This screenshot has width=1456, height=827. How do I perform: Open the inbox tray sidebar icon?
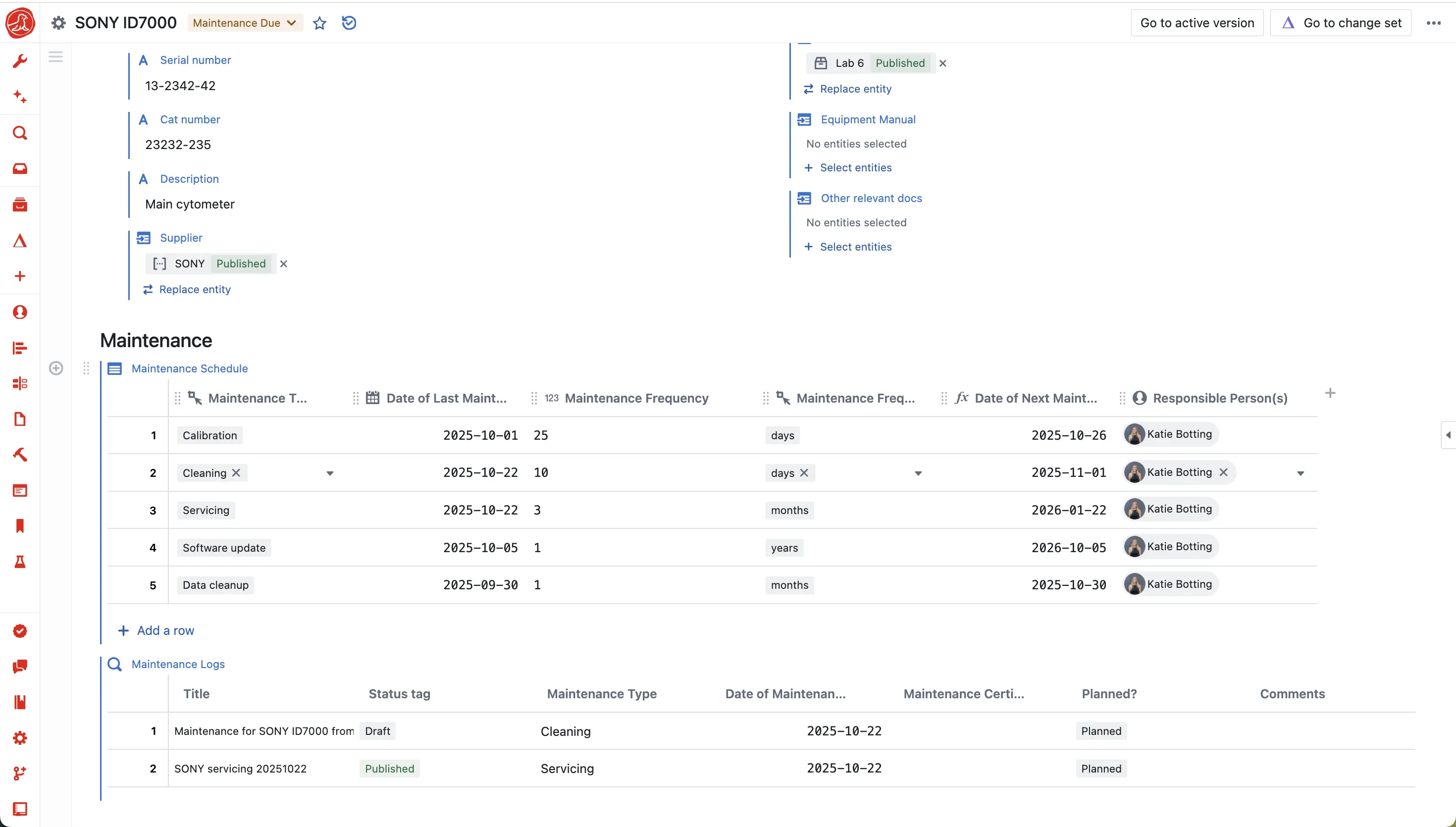pos(20,169)
